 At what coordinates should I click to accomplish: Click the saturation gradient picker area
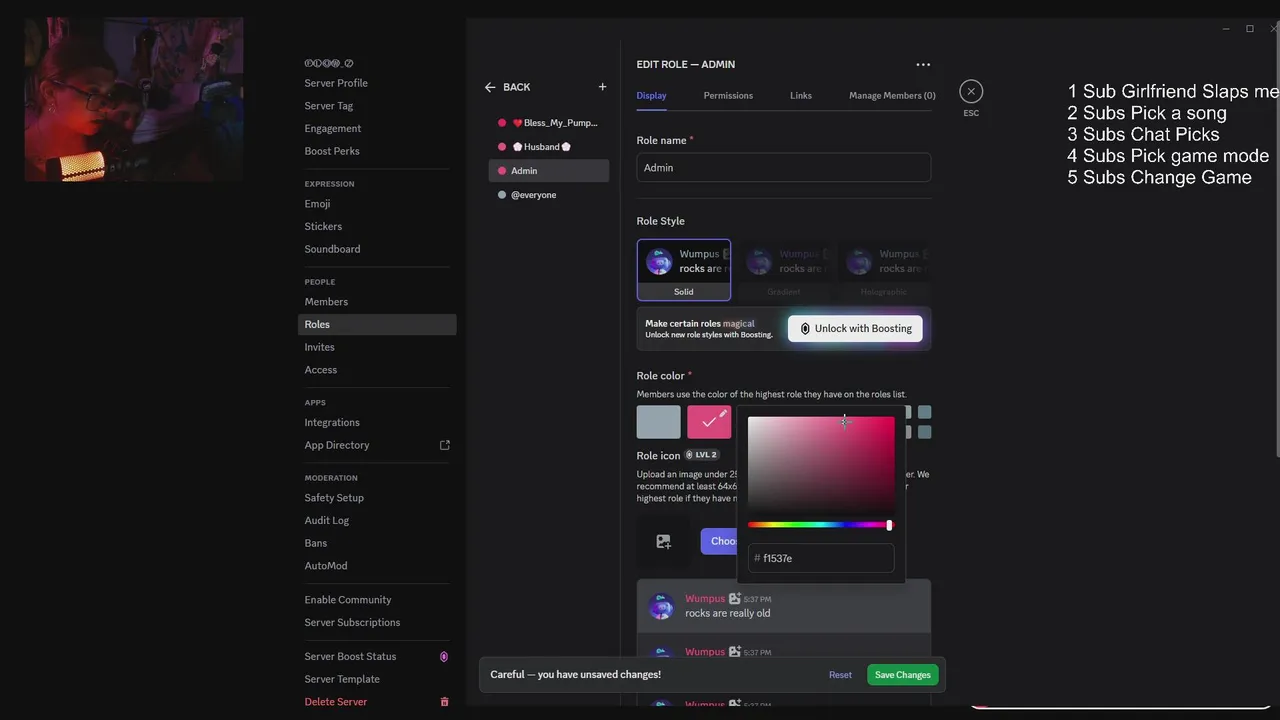click(821, 464)
